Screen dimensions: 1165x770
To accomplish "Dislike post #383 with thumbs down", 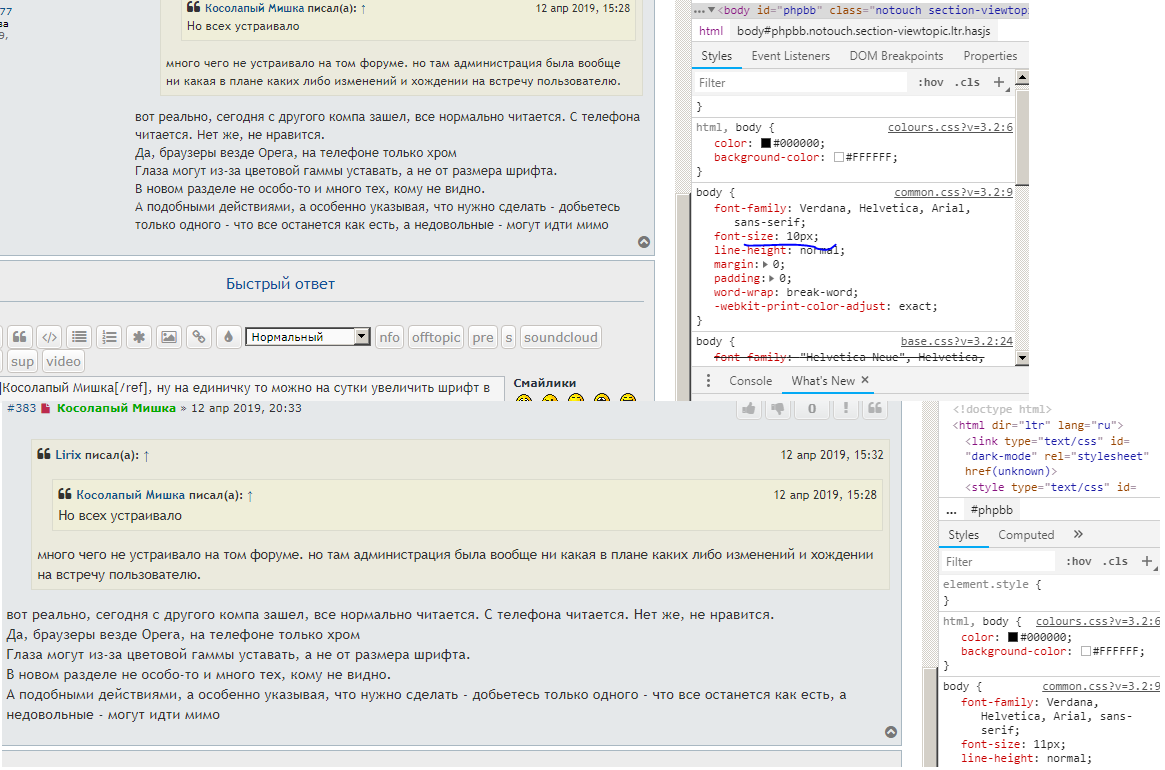I will 778,408.
